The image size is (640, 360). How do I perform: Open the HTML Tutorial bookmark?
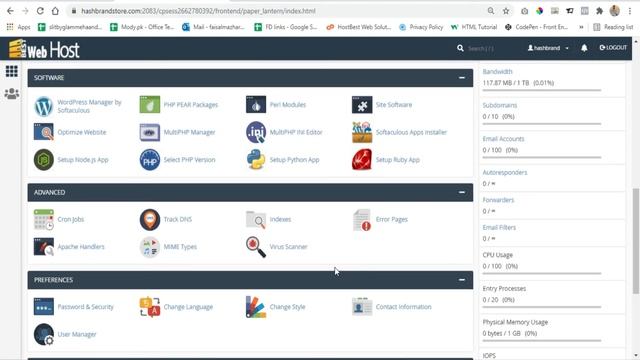[x=474, y=27]
